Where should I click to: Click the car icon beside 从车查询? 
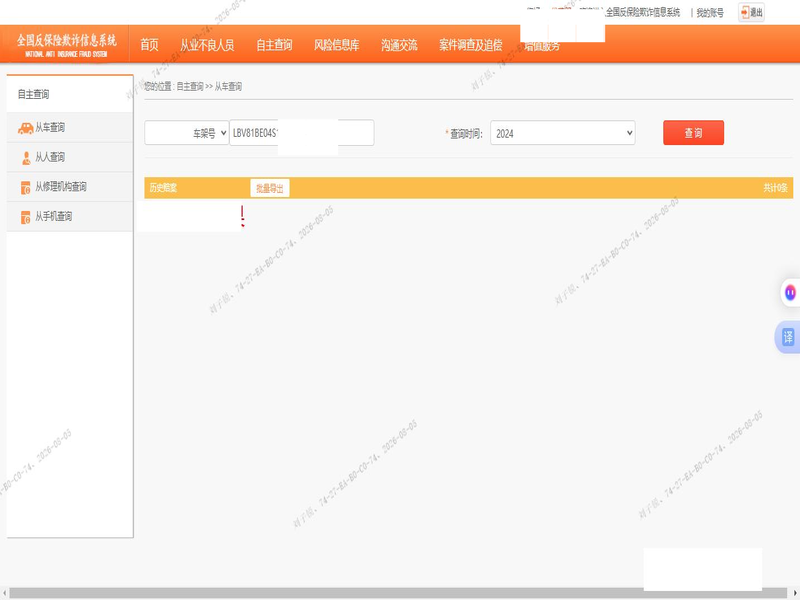pyautogui.click(x=26, y=128)
